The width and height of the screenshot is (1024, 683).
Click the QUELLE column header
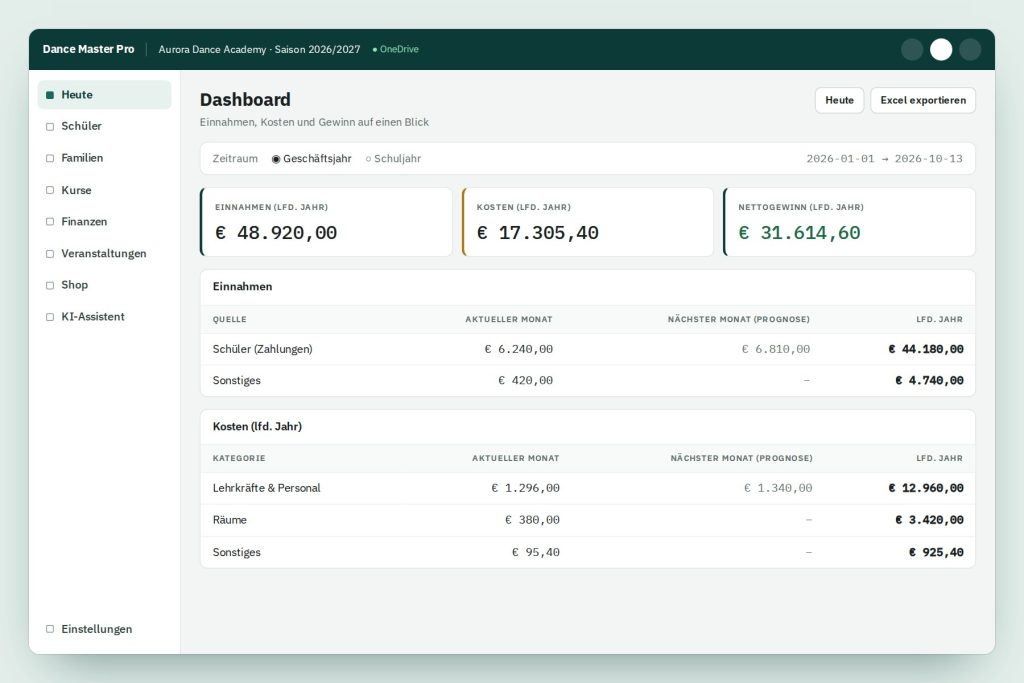(230, 319)
